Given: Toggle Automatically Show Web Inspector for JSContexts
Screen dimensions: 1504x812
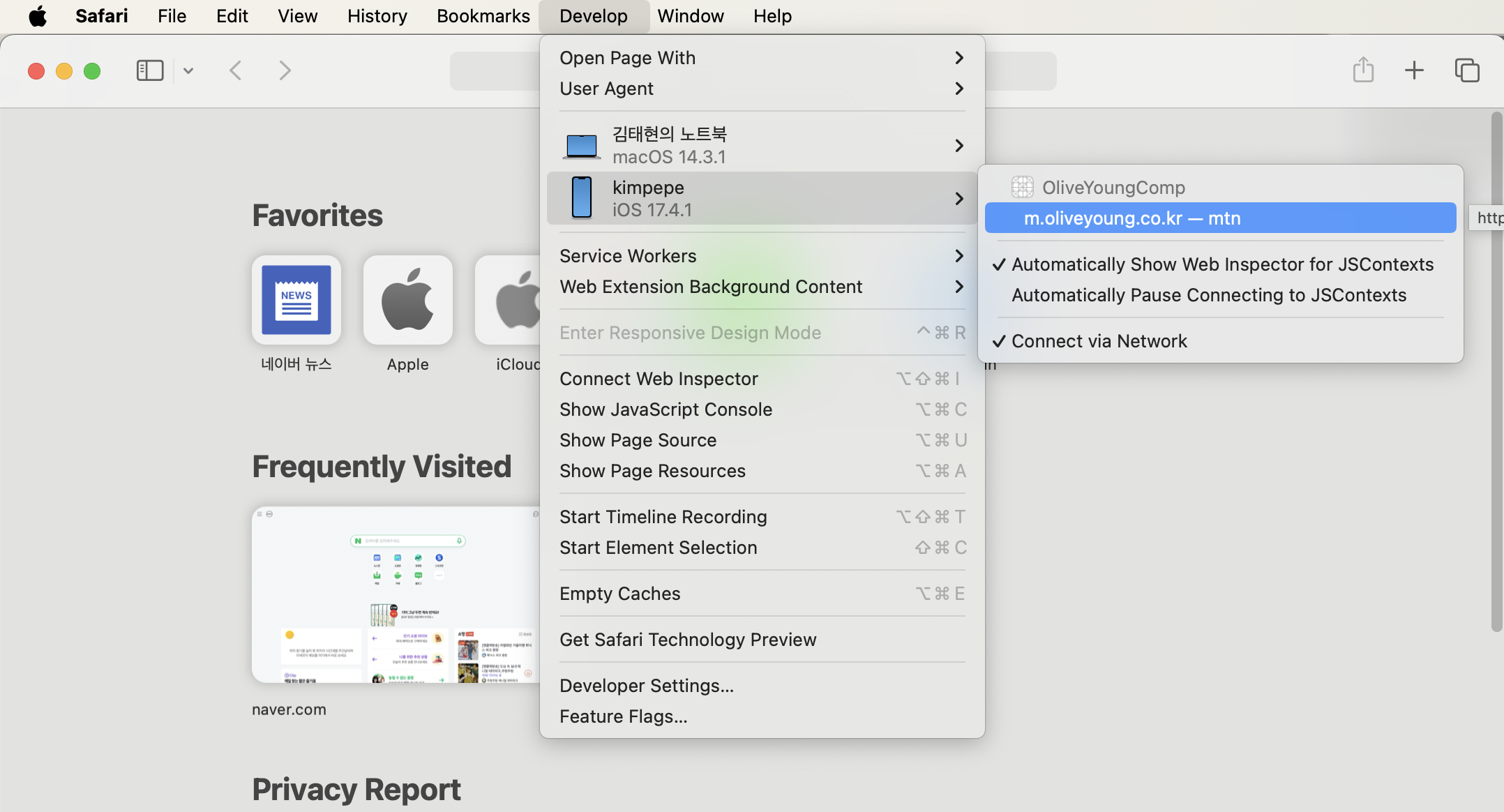Looking at the screenshot, I should point(1221,264).
